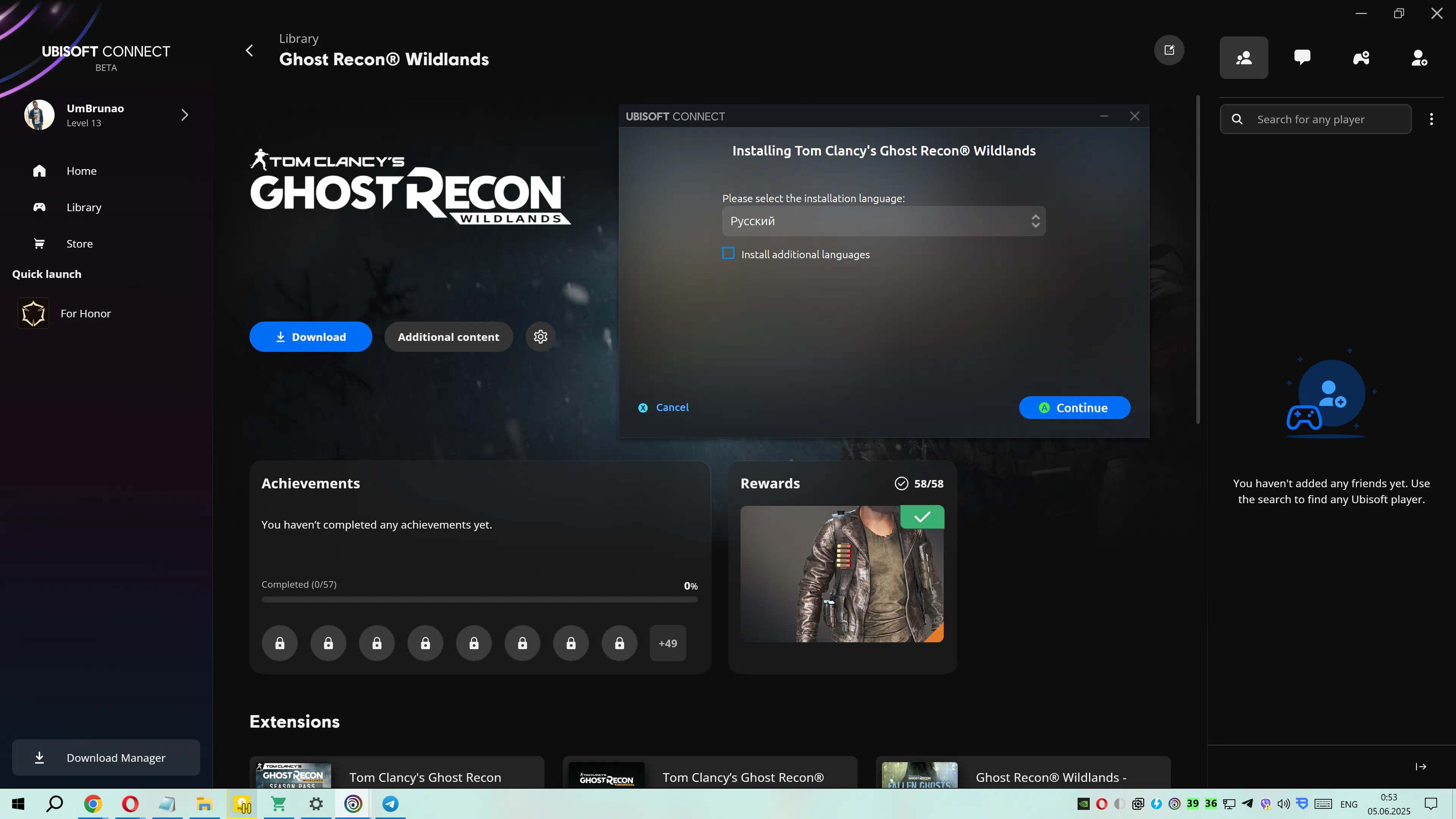Image resolution: width=1456 pixels, height=819 pixels.
Task: Open the game invite group icon
Action: coord(1361,58)
